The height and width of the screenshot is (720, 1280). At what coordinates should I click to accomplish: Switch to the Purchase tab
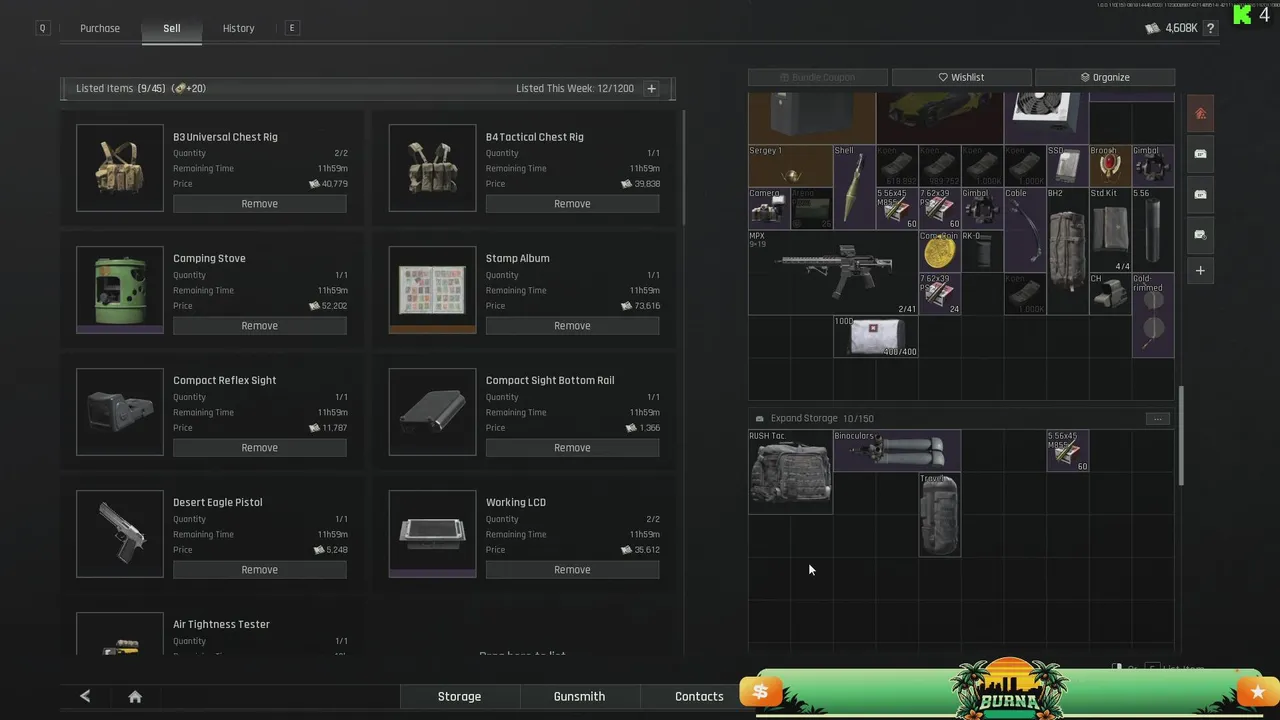[100, 28]
